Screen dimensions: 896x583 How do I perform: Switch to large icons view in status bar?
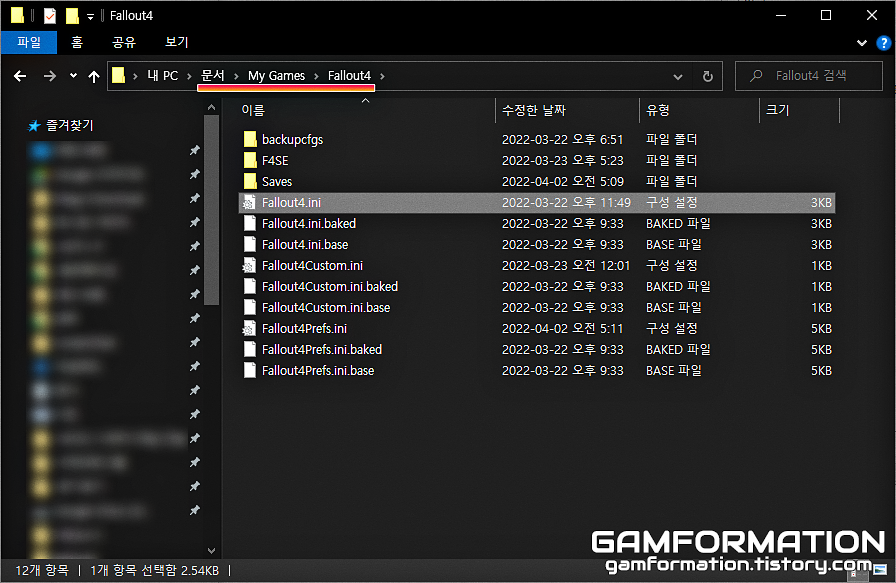tap(879, 570)
